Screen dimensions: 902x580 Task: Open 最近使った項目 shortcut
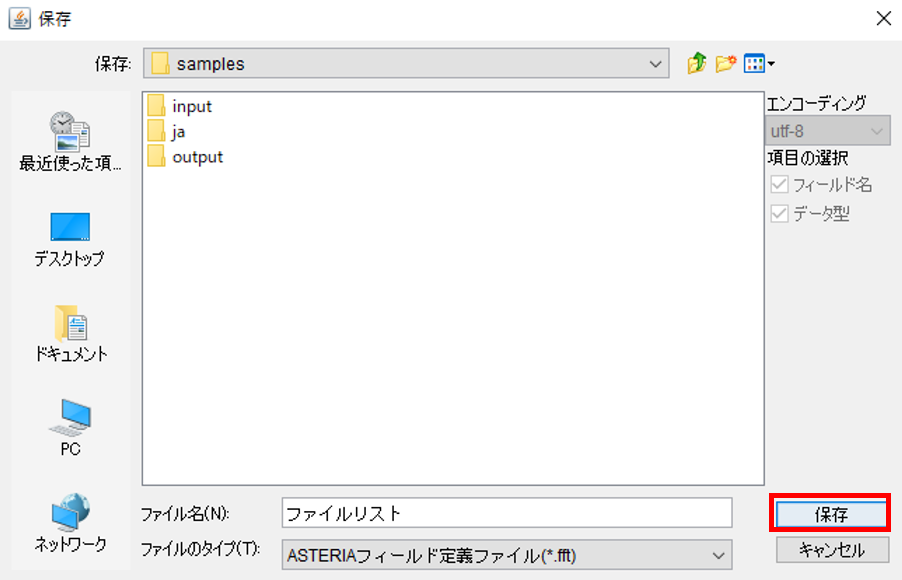click(x=70, y=142)
